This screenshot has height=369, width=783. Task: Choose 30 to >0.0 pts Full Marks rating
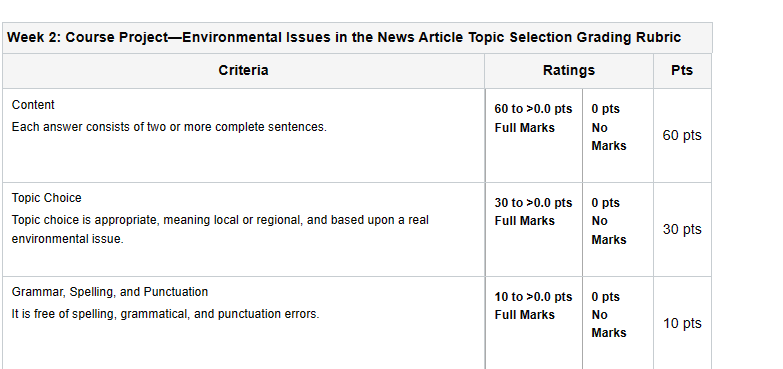click(x=533, y=212)
